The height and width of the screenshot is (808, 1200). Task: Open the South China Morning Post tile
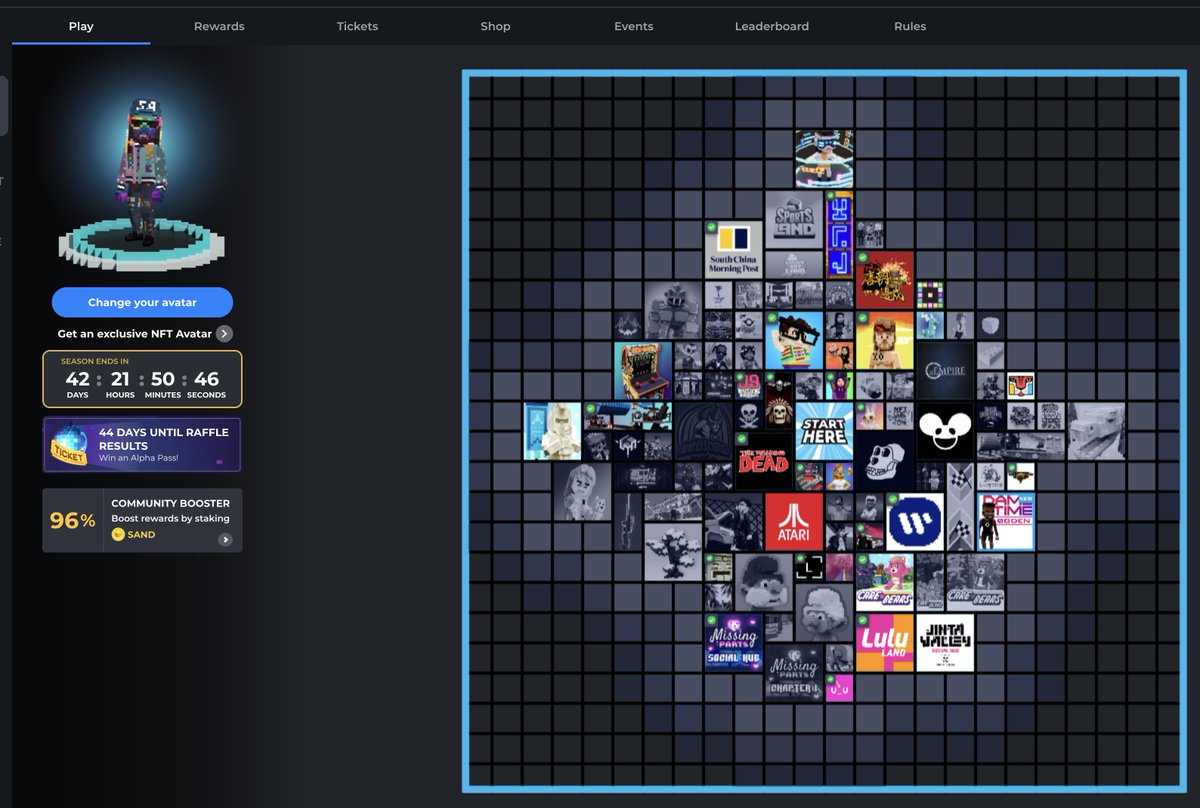tap(734, 250)
